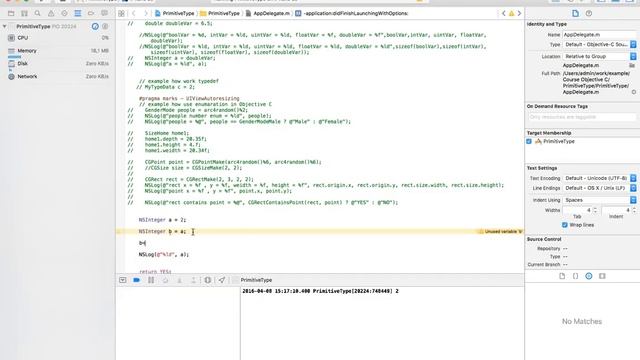Click the Step Over button
This screenshot has height=360, width=640.
(165, 280)
